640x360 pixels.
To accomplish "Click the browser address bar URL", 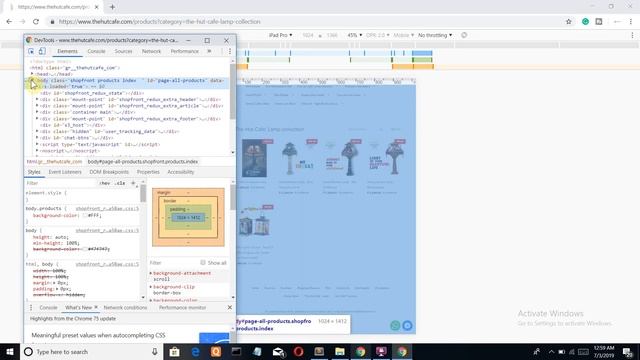I will 159,22.
